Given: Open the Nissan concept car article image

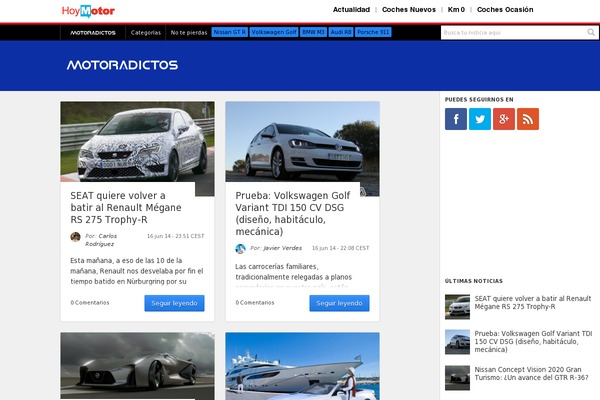Looking at the screenshot, I should [137, 366].
